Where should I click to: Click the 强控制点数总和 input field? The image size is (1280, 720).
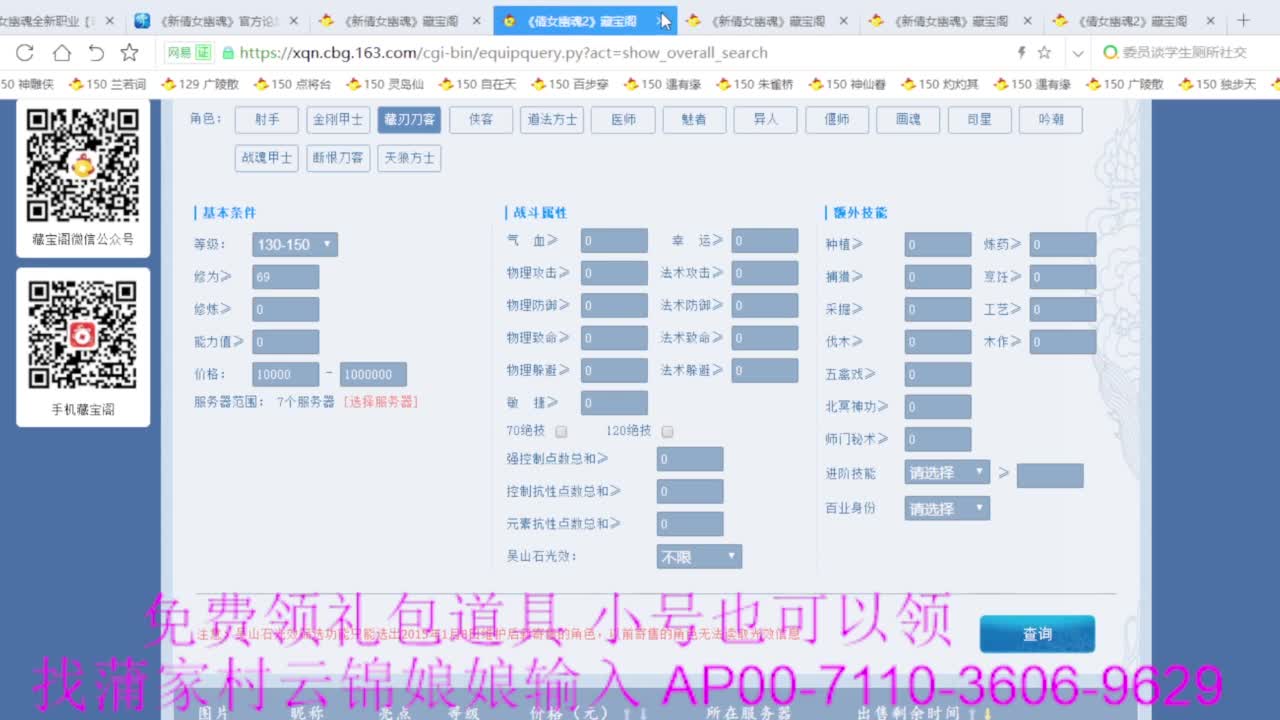tap(690, 460)
